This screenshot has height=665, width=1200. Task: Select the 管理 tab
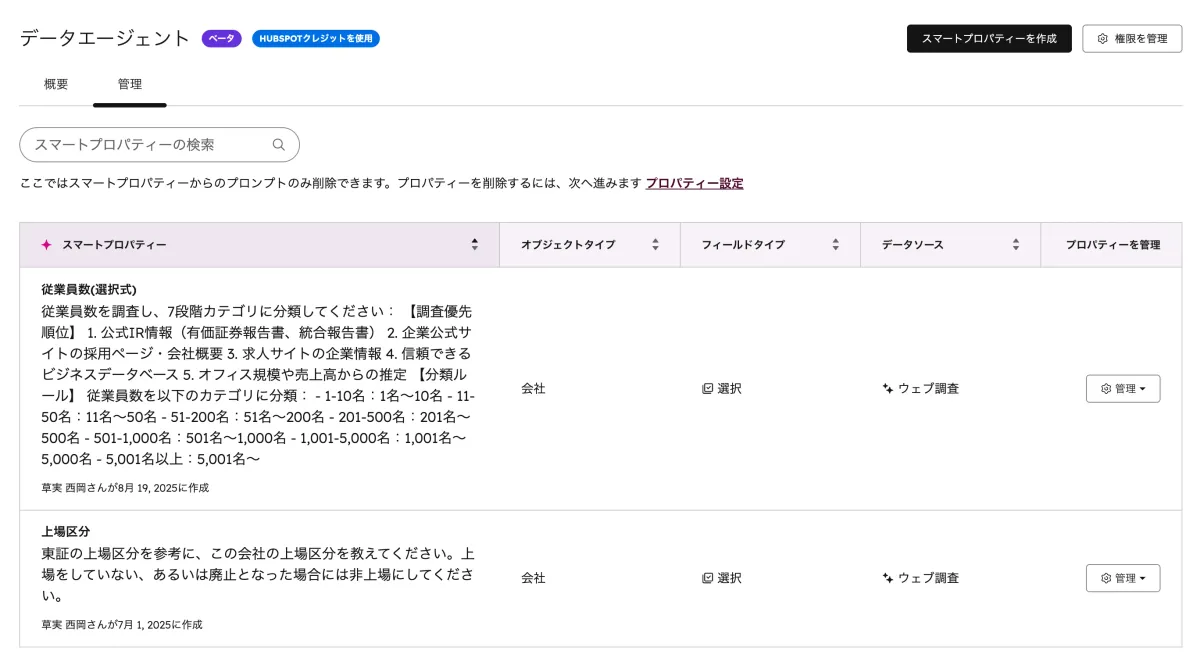[130, 85]
